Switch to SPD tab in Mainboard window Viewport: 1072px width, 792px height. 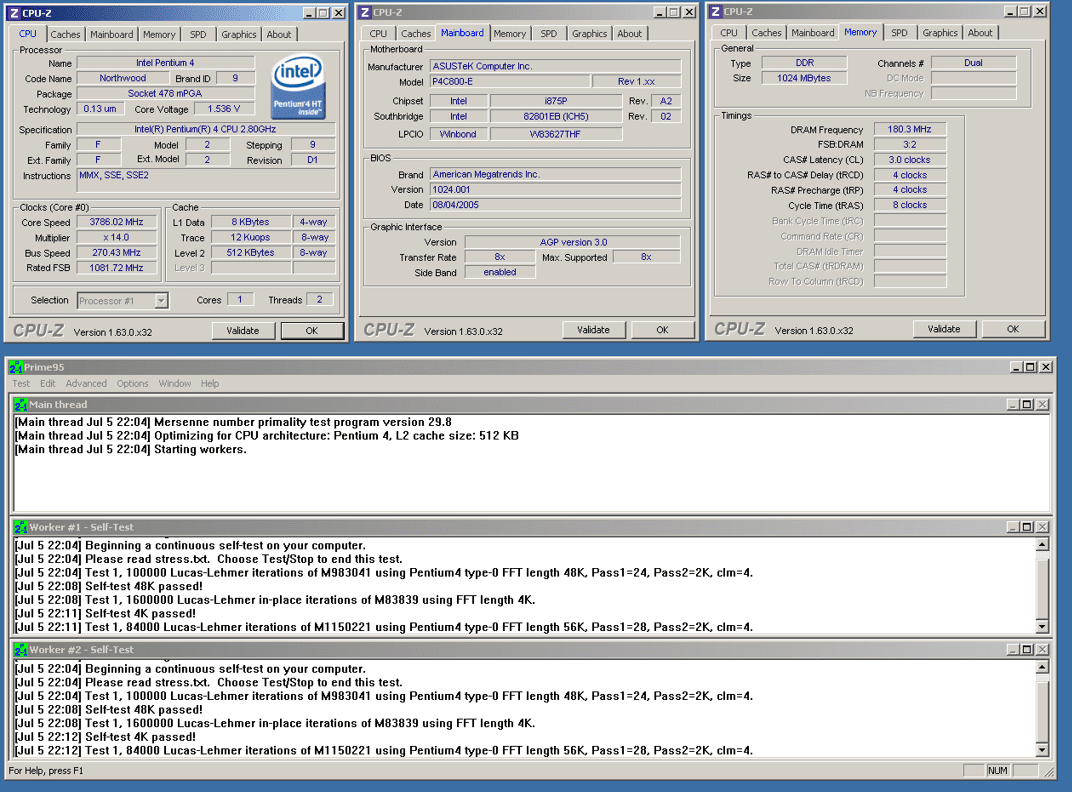point(548,34)
